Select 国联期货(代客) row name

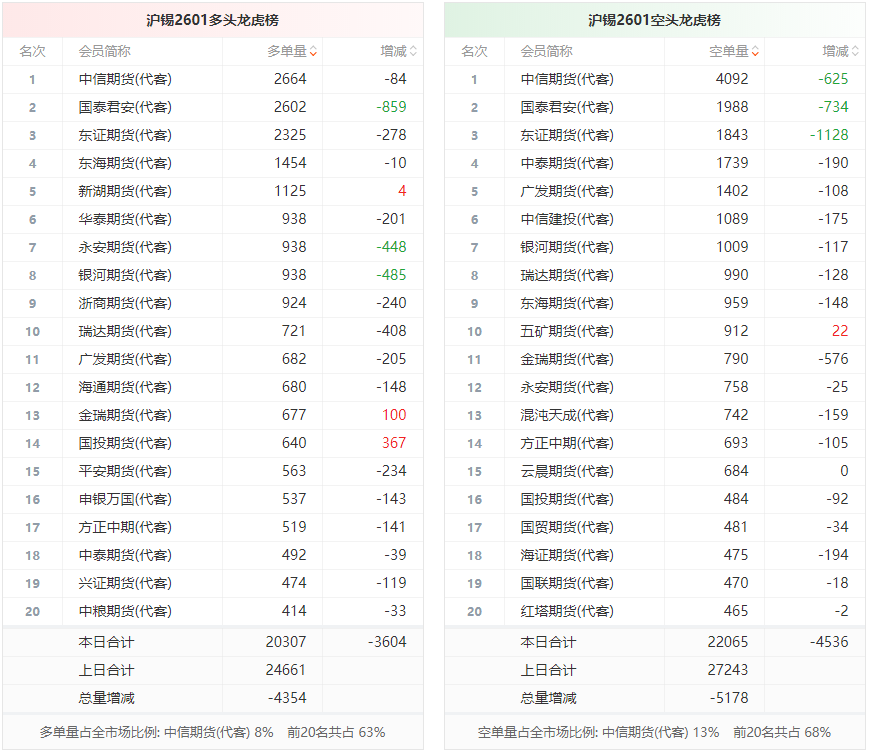[x=567, y=584]
